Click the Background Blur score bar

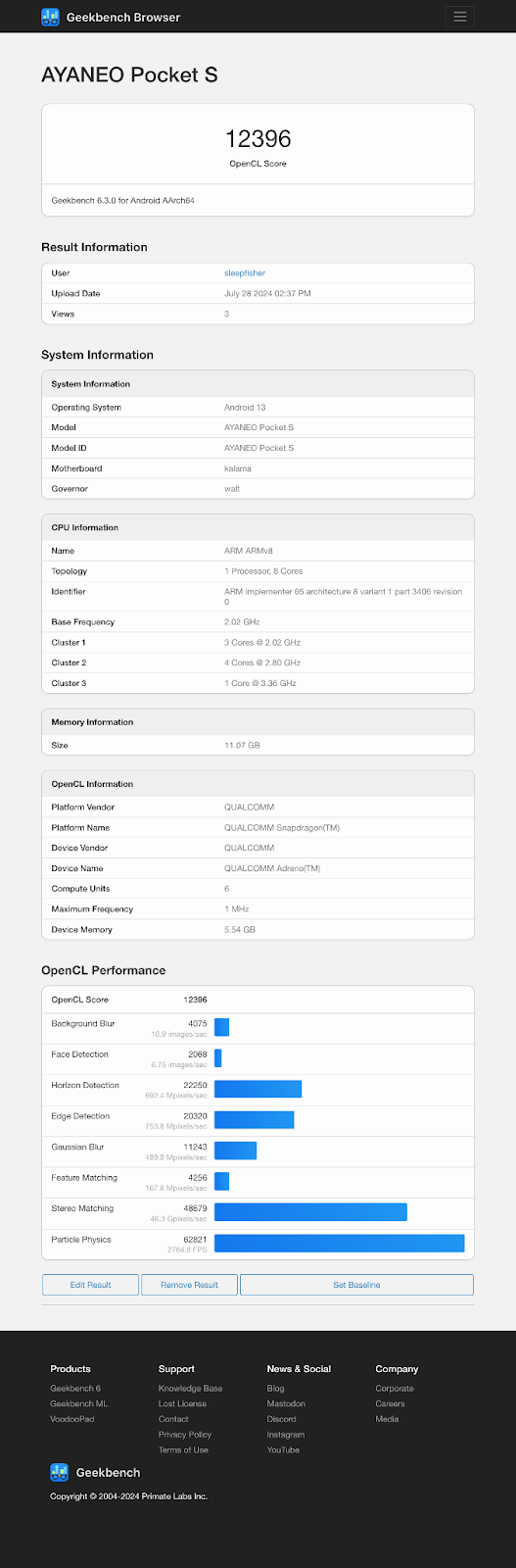(221, 1027)
